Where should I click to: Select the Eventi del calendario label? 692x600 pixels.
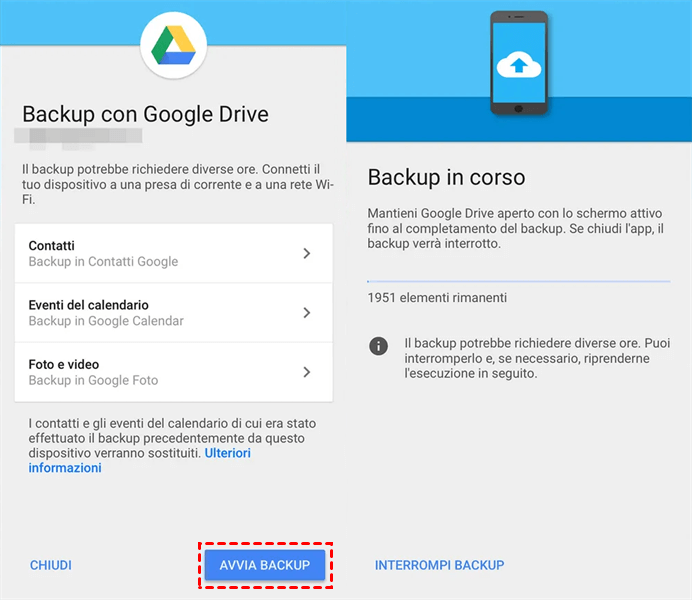[88, 305]
